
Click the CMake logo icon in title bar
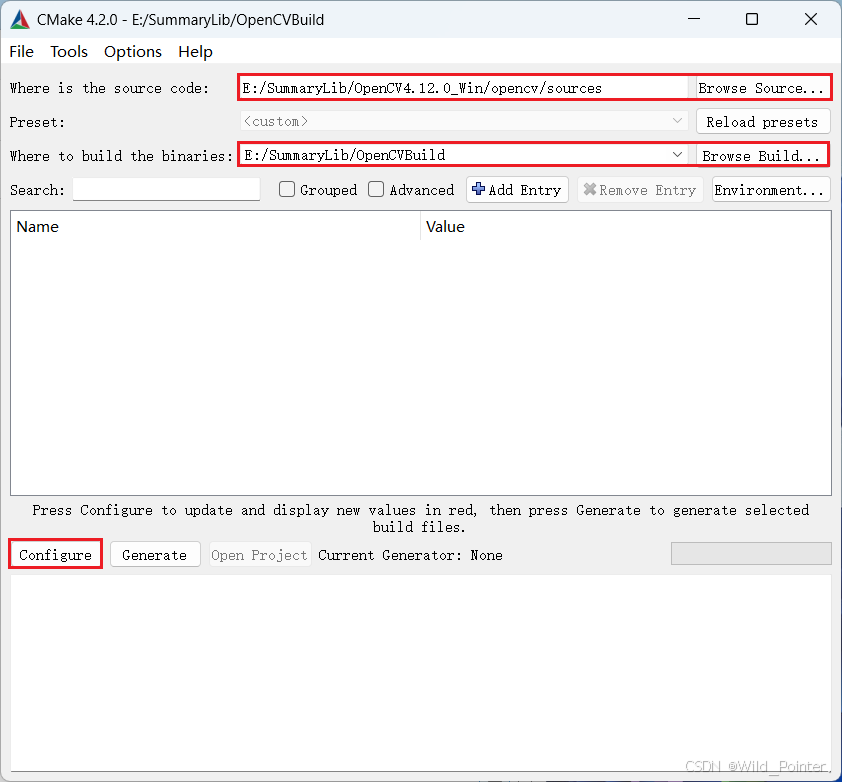pos(20,20)
